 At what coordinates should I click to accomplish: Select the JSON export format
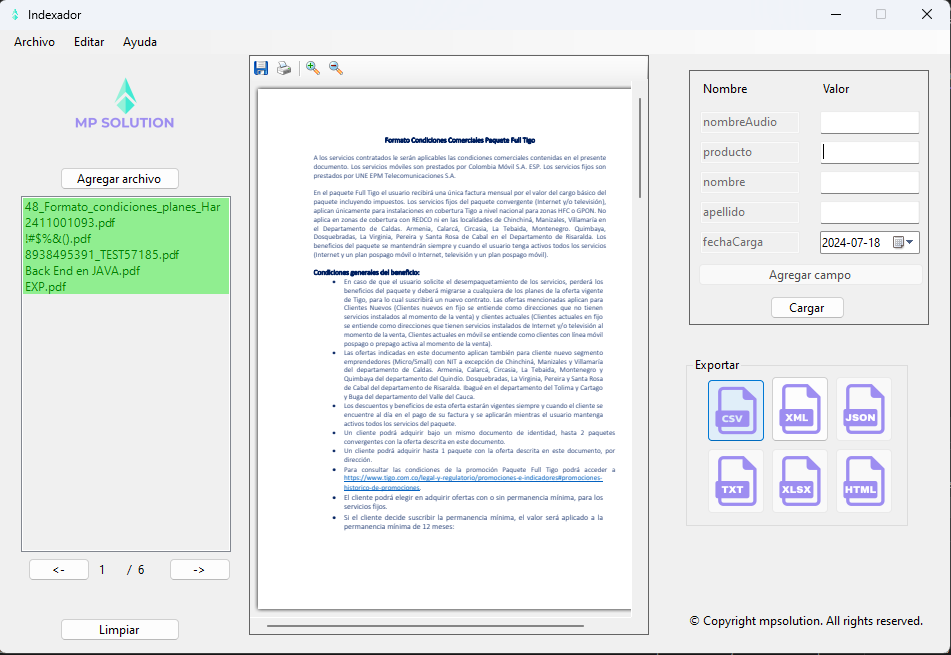864,410
